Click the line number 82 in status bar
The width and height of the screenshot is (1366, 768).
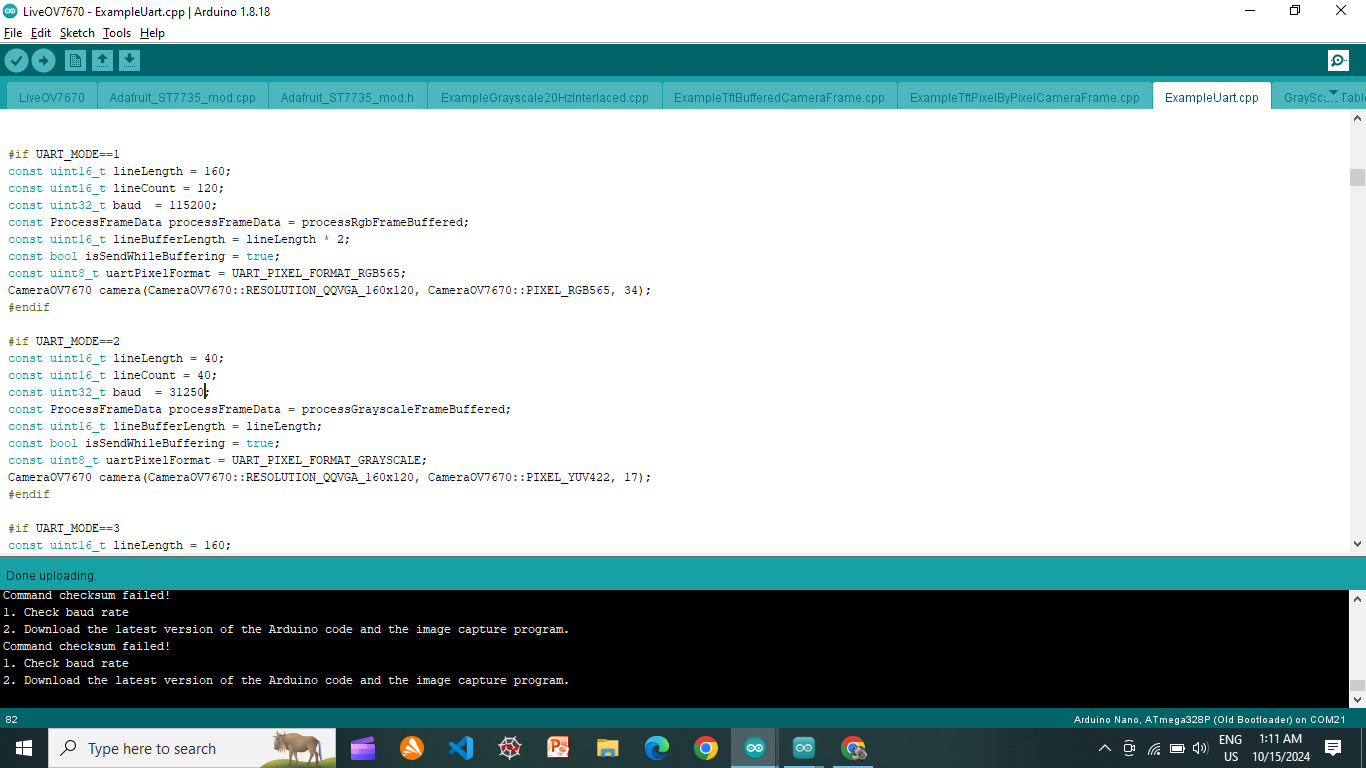point(12,719)
